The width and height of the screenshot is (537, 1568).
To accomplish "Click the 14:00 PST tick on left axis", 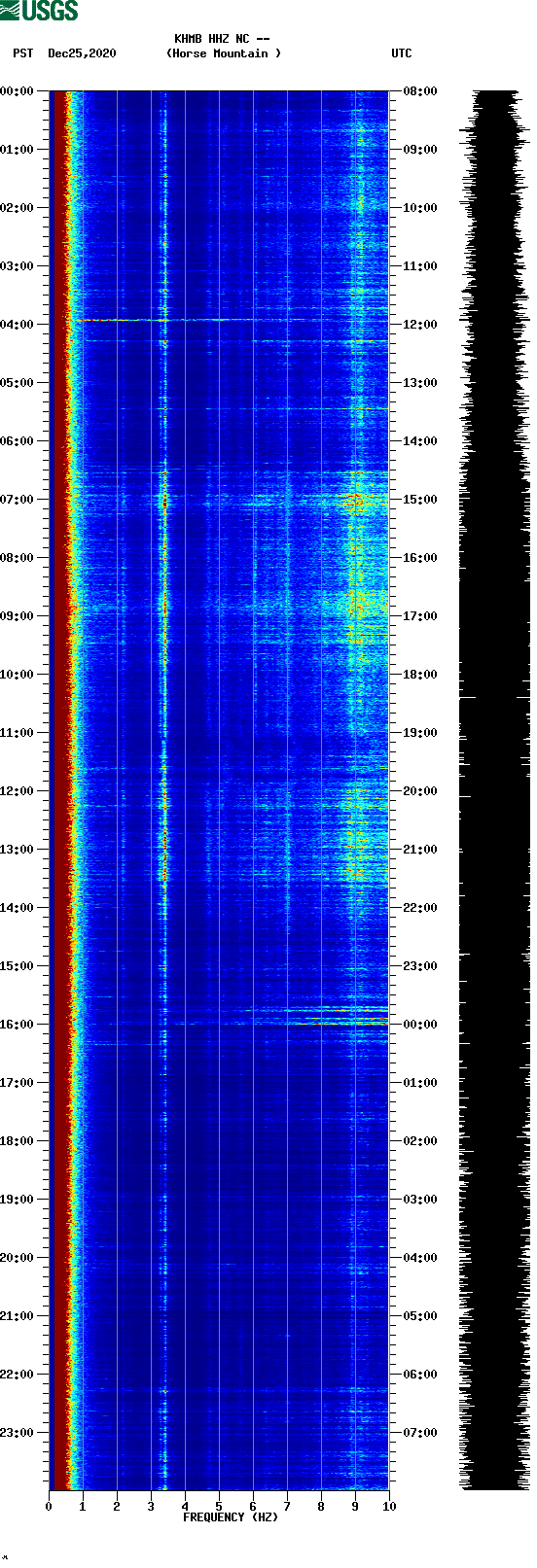I will coord(18,908).
